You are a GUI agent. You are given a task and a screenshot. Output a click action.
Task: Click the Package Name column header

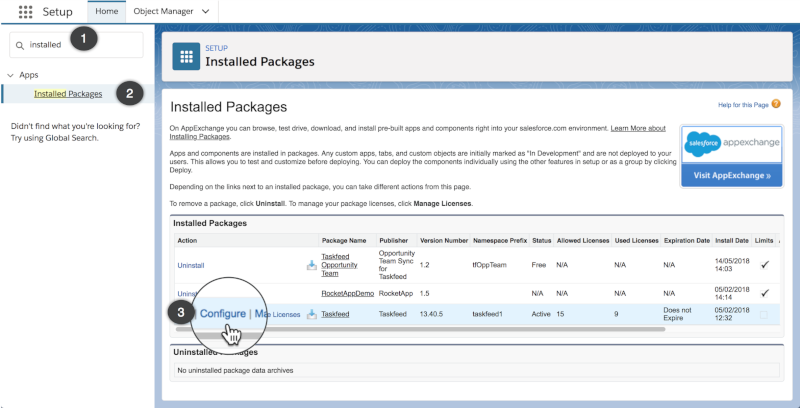pos(344,240)
